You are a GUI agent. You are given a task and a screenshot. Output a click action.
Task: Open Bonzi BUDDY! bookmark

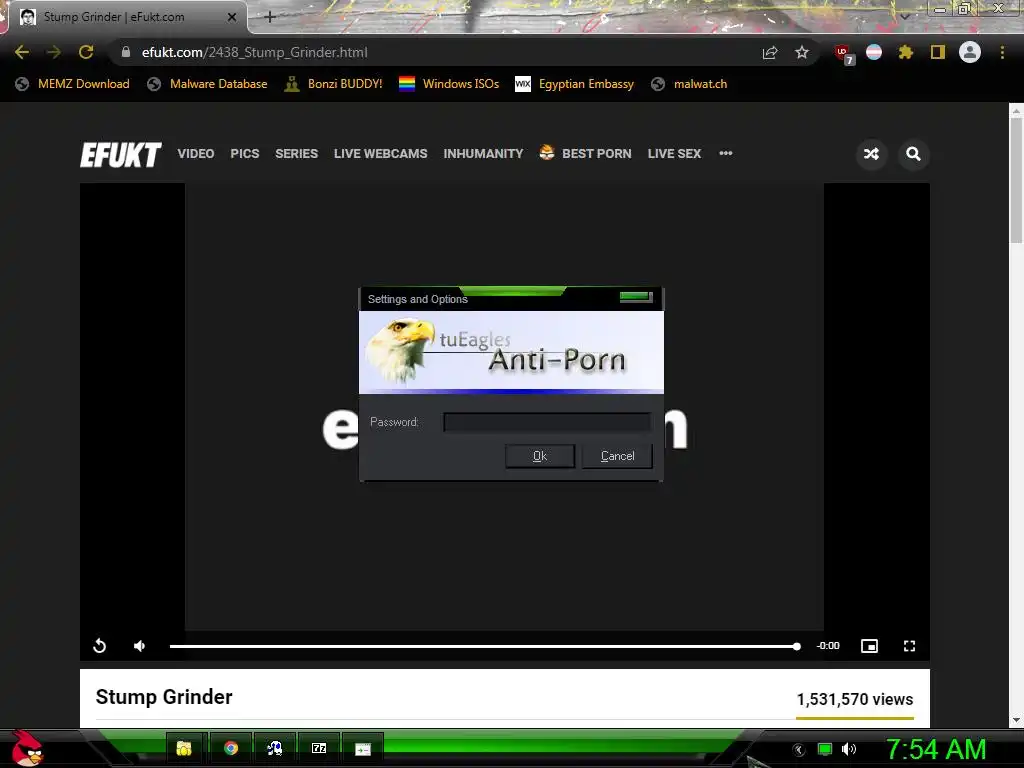334,84
